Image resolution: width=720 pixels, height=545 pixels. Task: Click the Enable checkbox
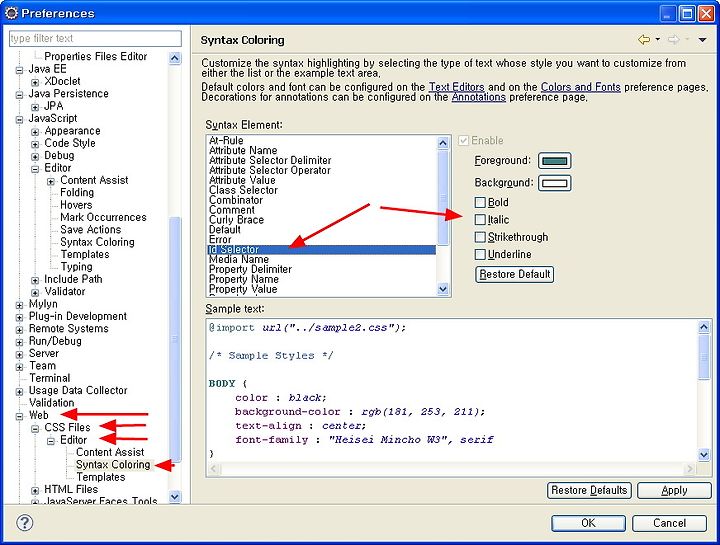point(463,140)
